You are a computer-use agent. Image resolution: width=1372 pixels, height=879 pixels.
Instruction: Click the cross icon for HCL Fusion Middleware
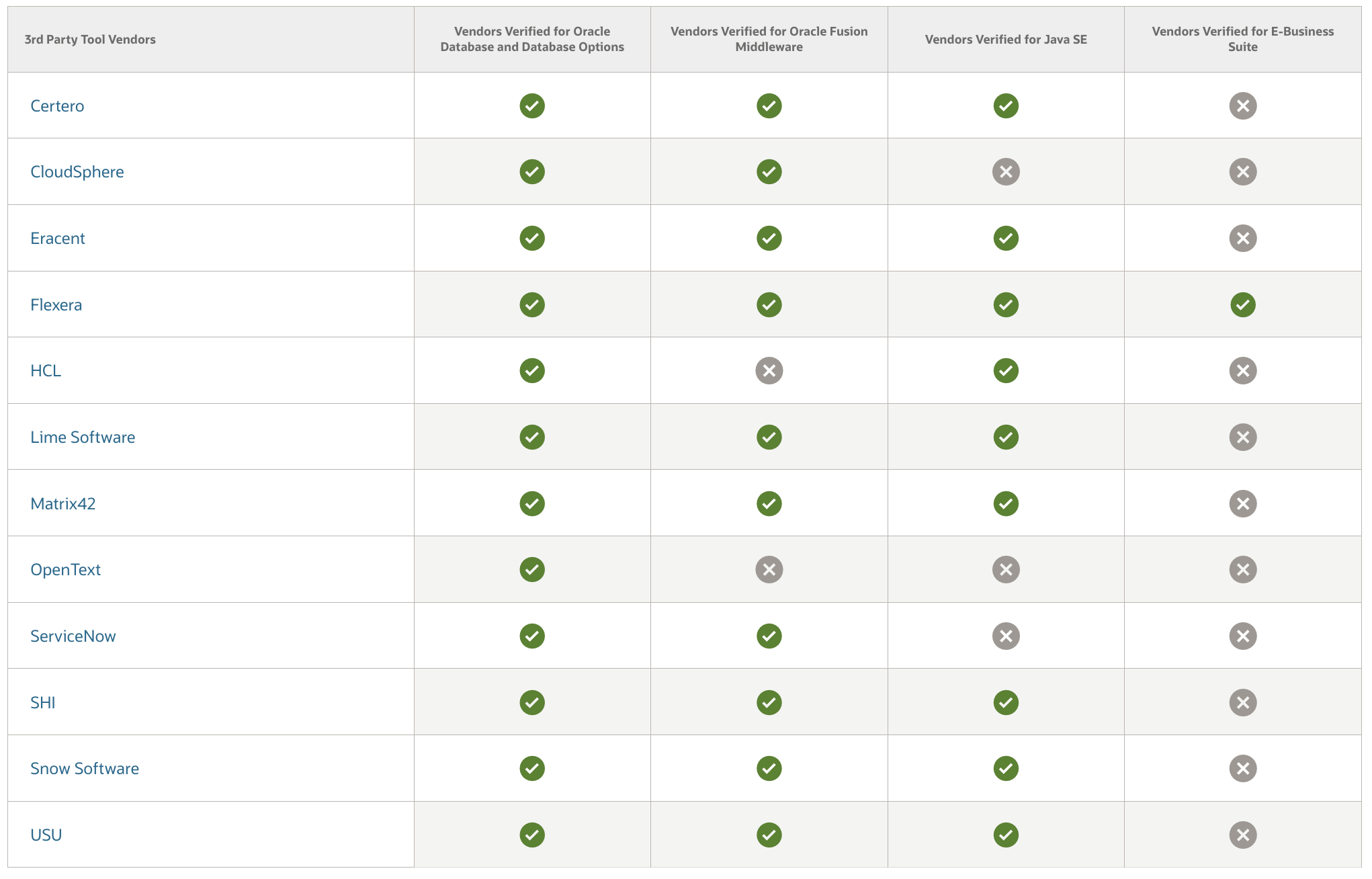pos(769,370)
